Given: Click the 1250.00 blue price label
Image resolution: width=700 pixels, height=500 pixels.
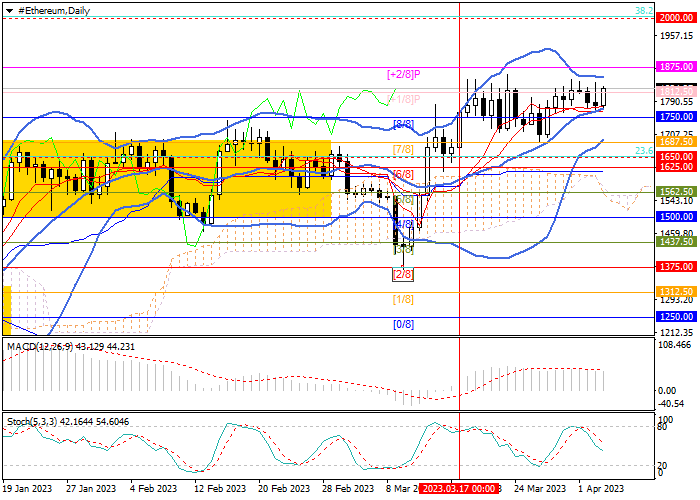Looking at the screenshot, I should [676, 317].
